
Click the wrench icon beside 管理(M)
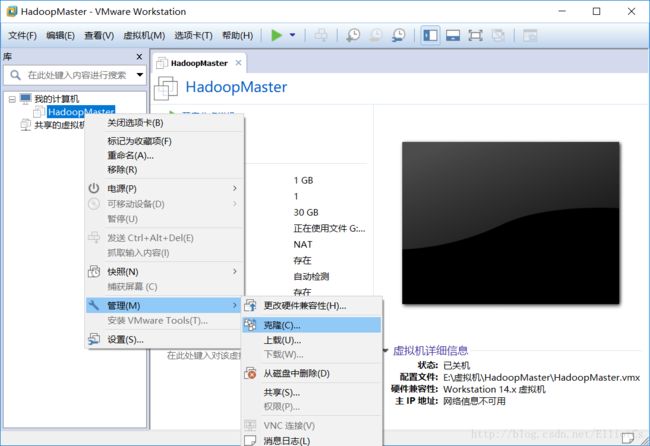pyautogui.click(x=94, y=305)
